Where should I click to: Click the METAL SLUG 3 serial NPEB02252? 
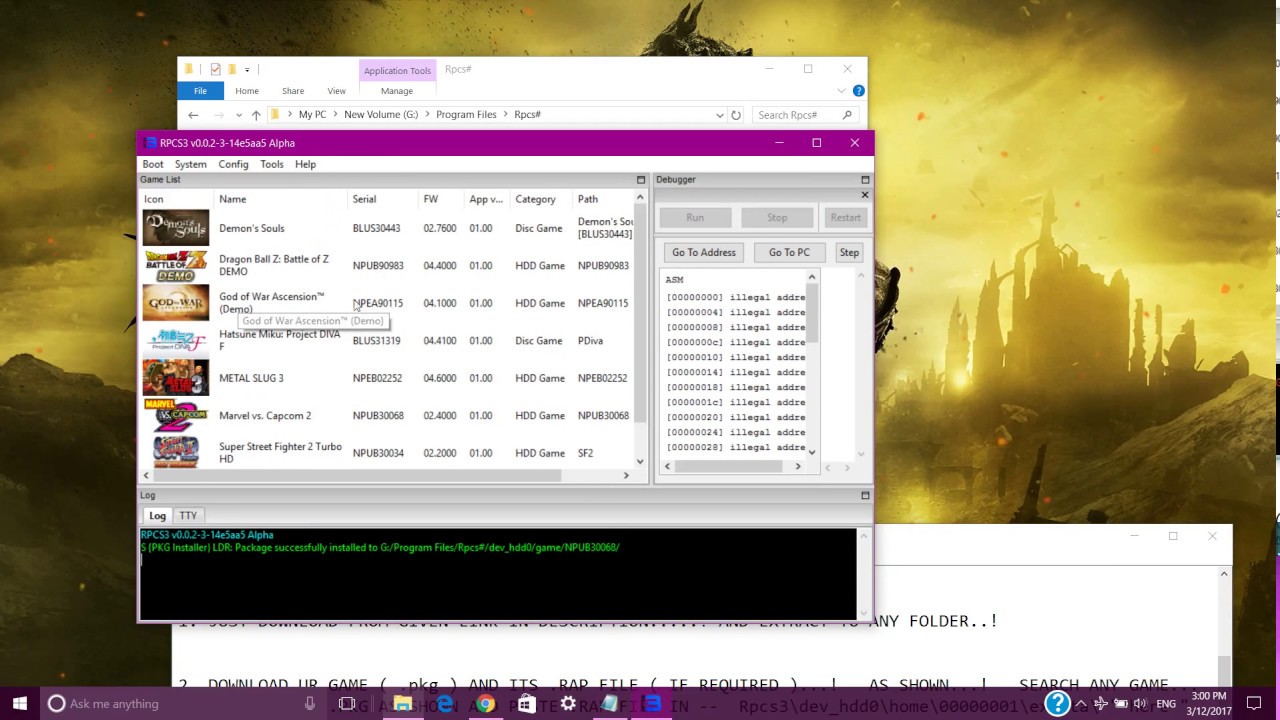pyautogui.click(x=377, y=378)
